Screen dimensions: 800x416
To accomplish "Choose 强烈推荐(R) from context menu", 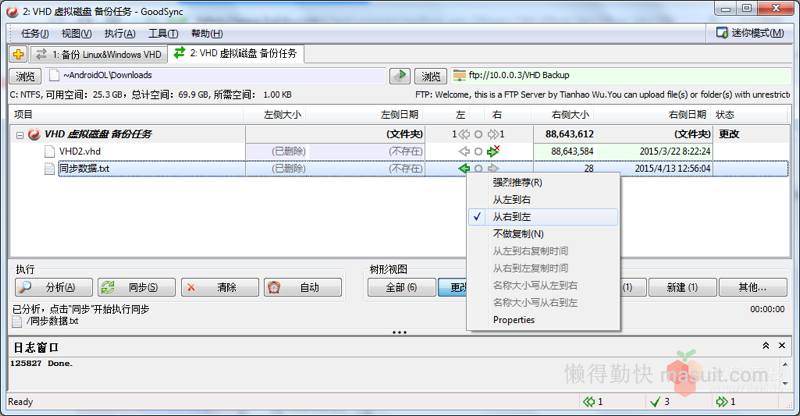I will coord(543,182).
